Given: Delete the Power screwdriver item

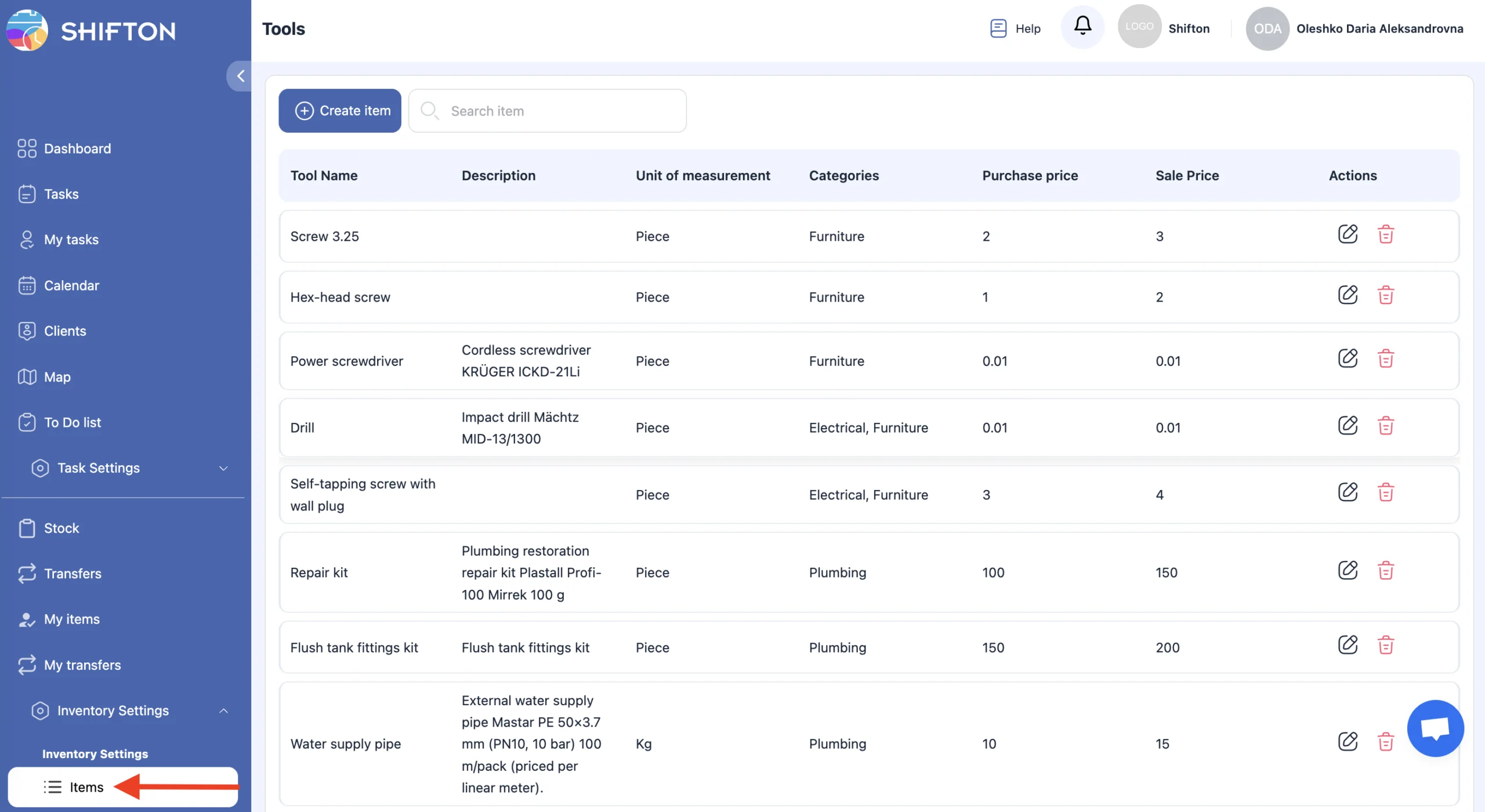Looking at the screenshot, I should click(1386, 359).
